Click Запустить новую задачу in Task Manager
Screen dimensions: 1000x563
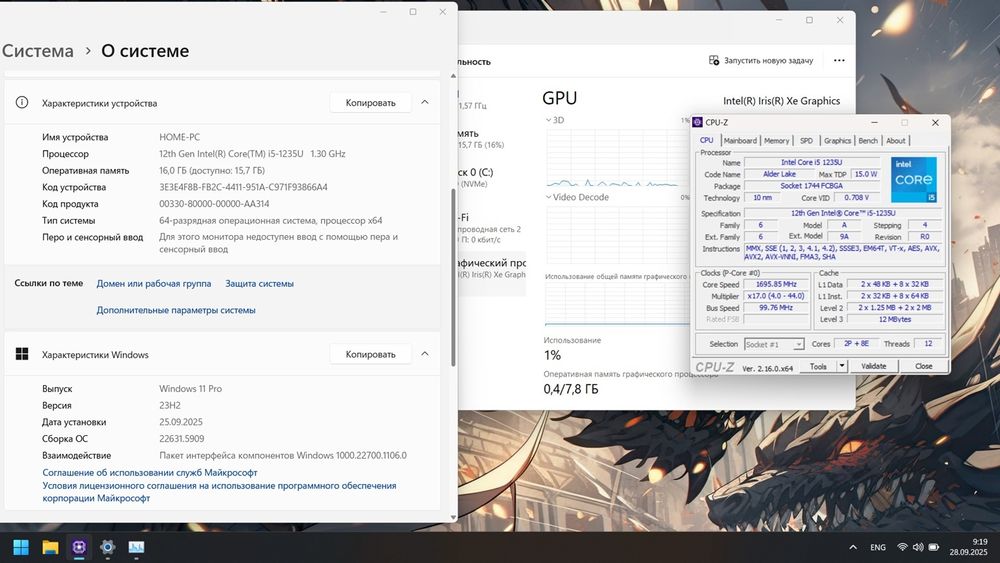[768, 61]
